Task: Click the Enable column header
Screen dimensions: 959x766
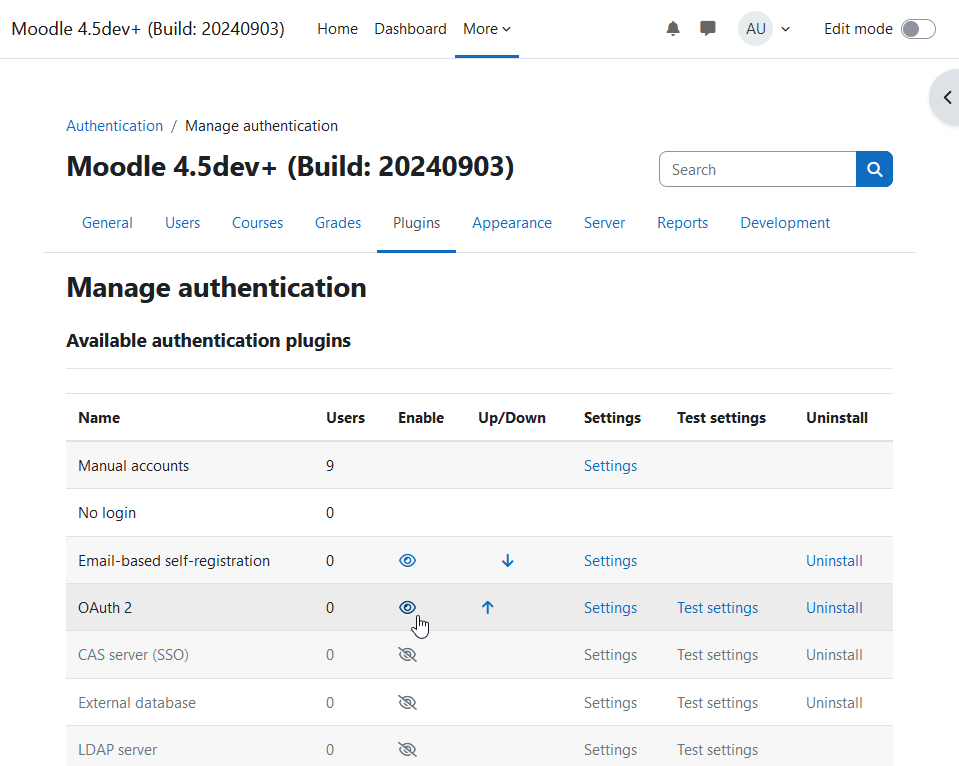Action: [x=421, y=418]
